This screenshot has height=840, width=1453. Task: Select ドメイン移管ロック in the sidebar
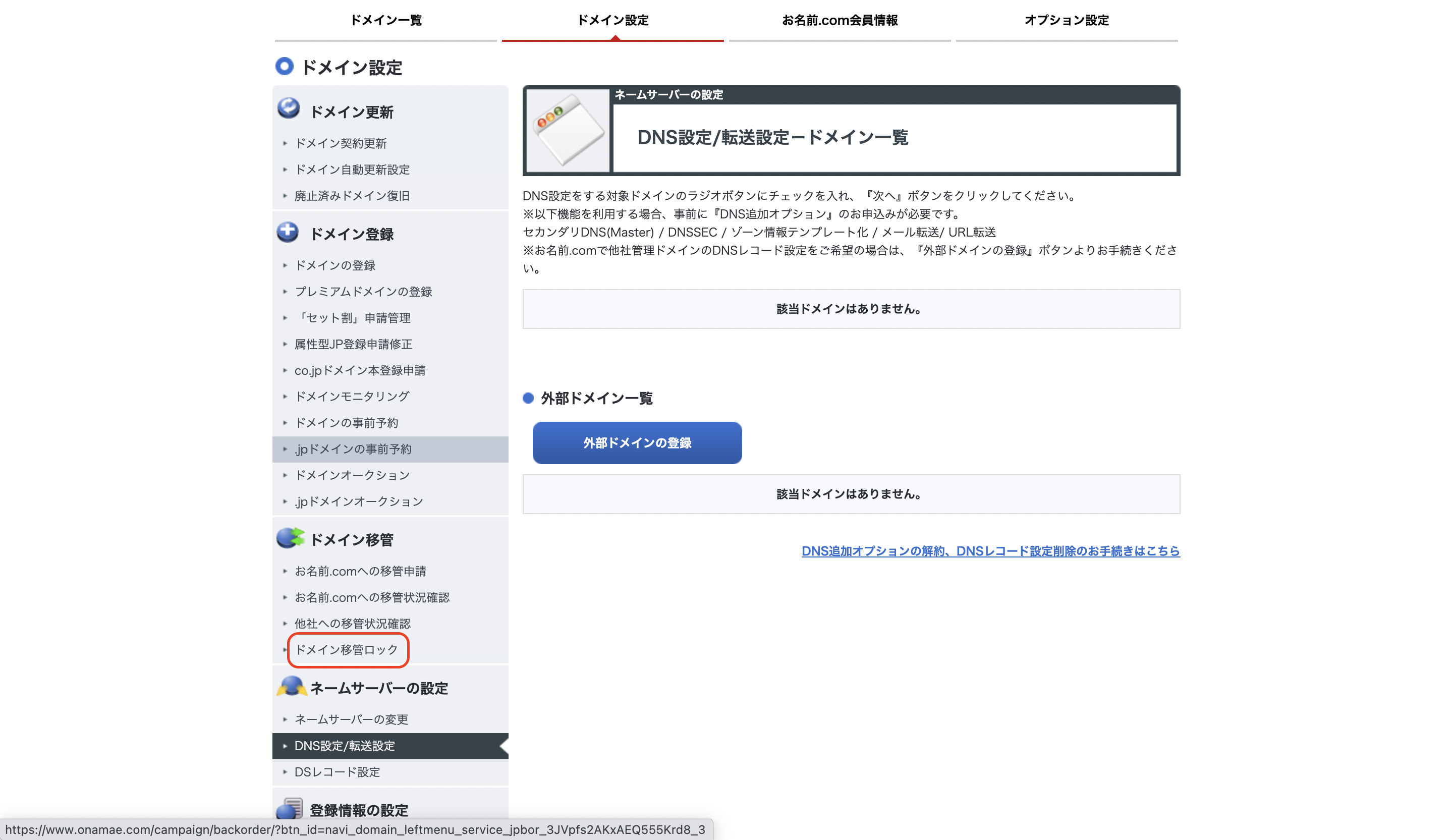(346, 650)
